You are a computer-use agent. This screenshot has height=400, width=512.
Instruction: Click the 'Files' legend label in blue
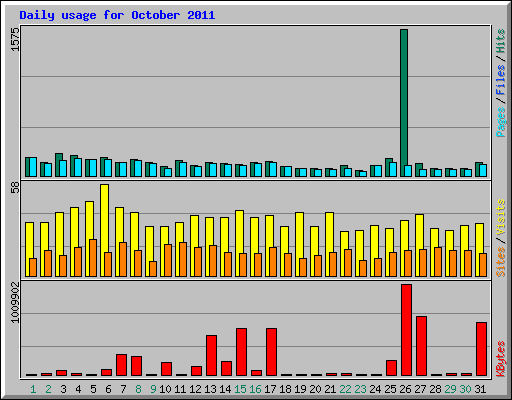coord(501,79)
